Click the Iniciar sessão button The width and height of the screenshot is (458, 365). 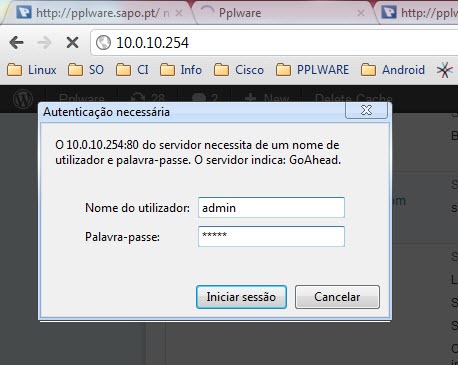click(x=241, y=297)
